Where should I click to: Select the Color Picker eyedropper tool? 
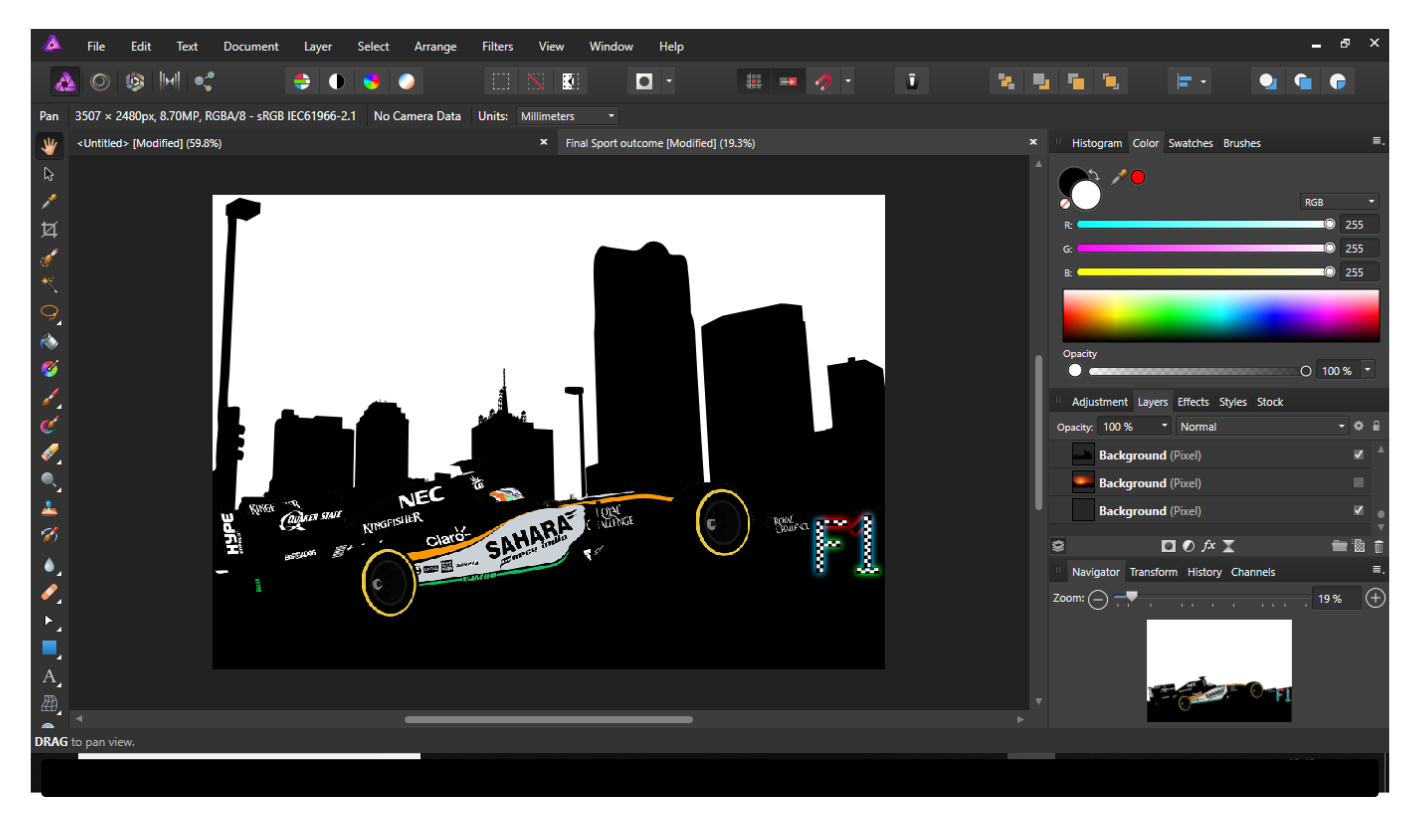[x=49, y=201]
